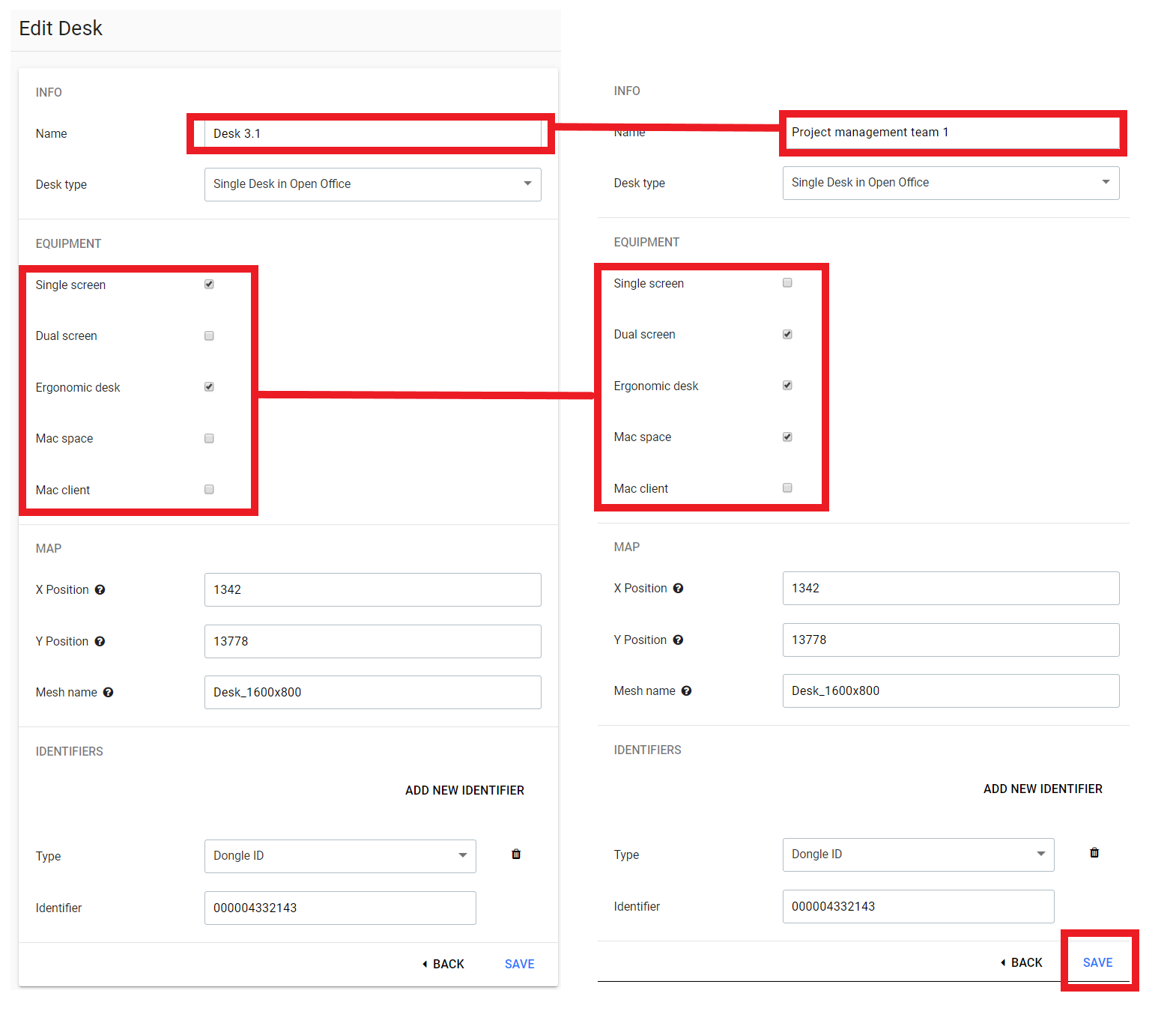Delete the Dongle ID identifier in Project management form
This screenshot has width=1176, height=1011.
point(1094,853)
